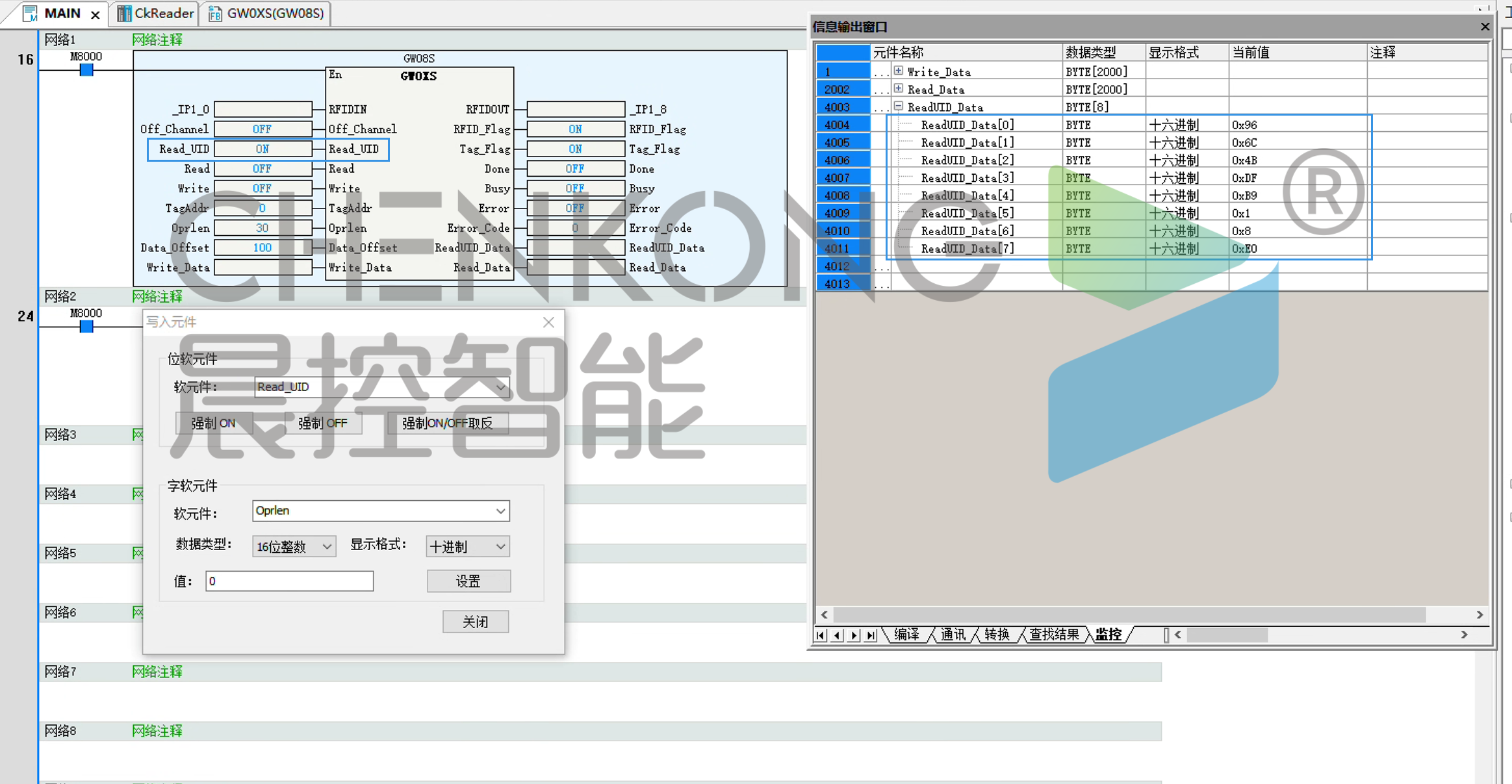Open the word device Oprlen dropdown
Viewport: 1512px width, 784px height.
500,511
